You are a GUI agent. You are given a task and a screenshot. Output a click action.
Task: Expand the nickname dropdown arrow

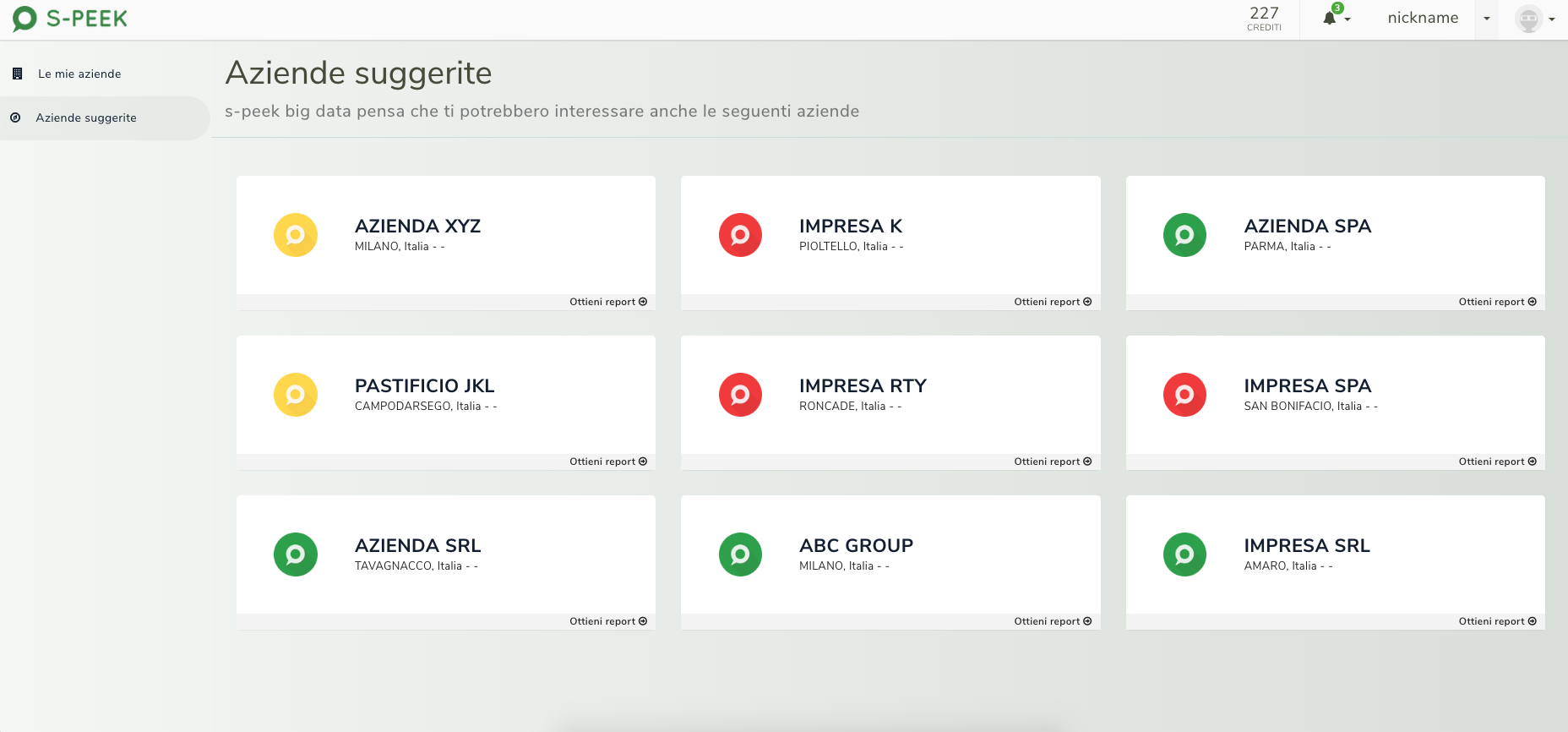[x=1487, y=19]
